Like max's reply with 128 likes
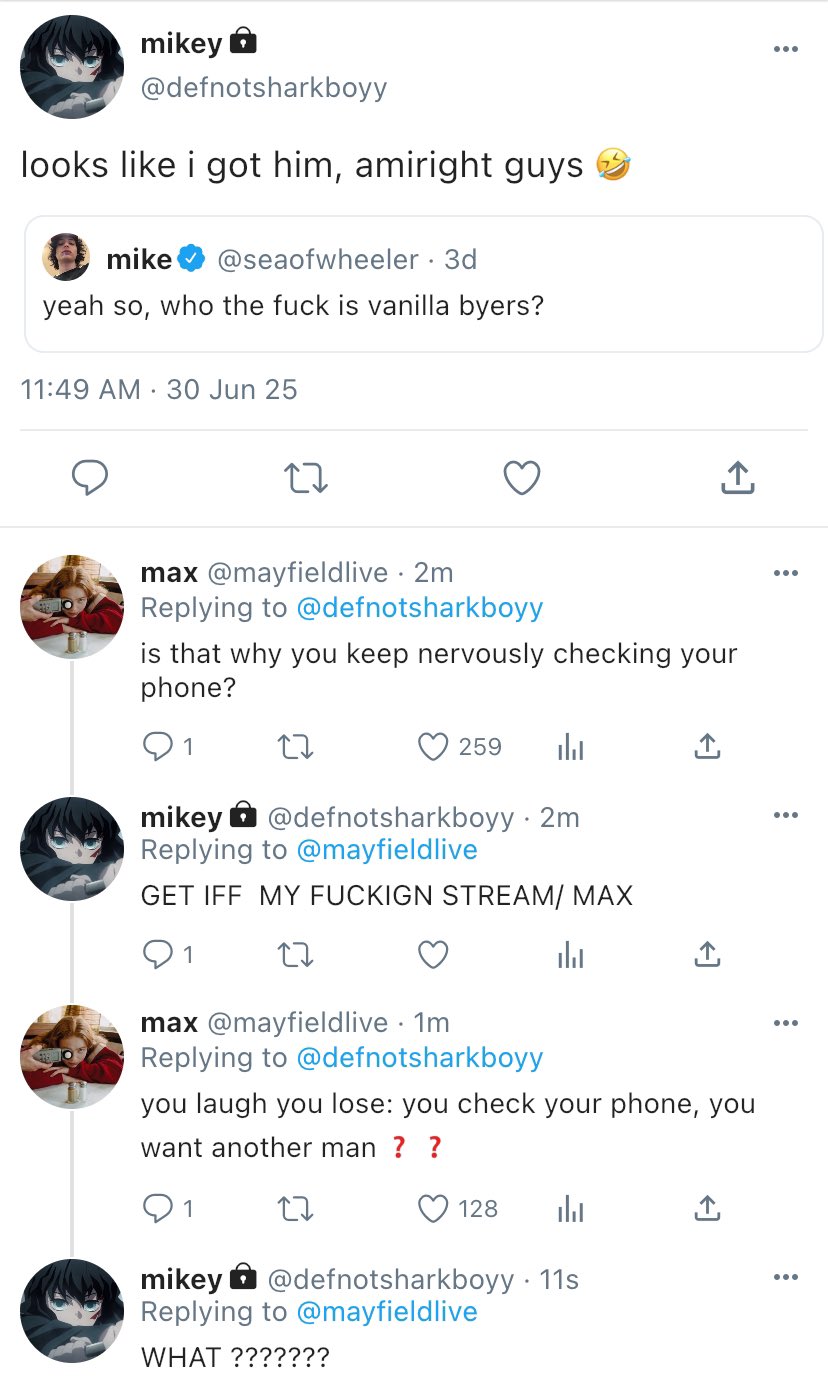 point(433,1209)
